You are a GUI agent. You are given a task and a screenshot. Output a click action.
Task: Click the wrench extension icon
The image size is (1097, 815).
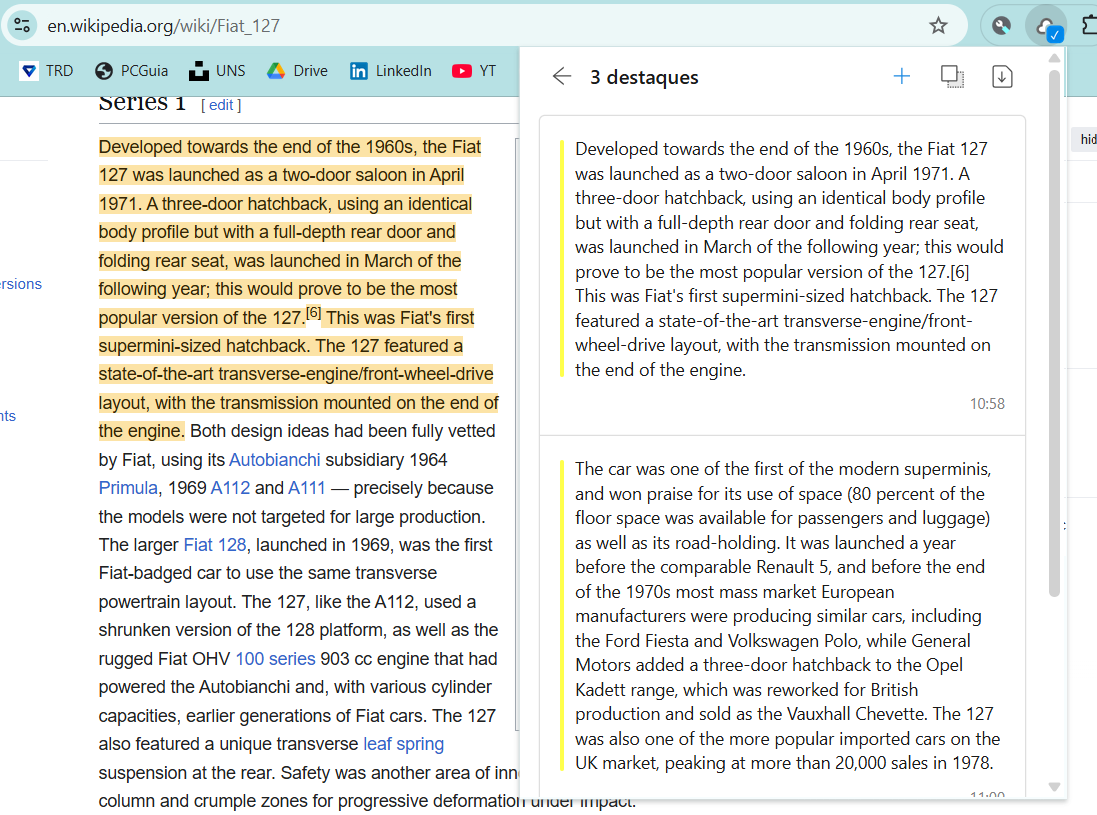[x=1001, y=26]
